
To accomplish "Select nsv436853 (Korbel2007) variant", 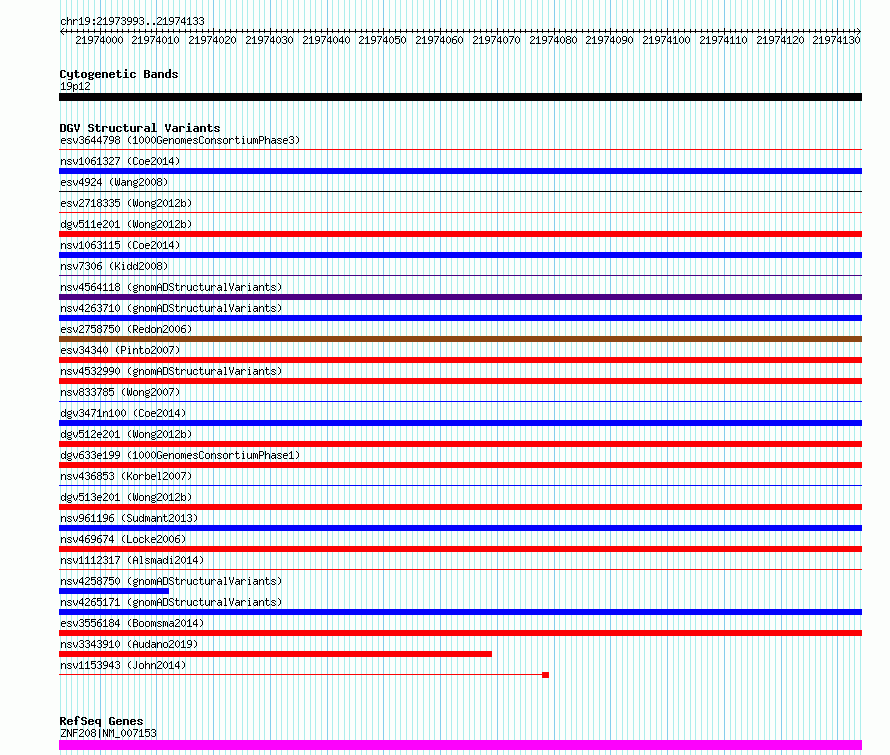I will point(126,476).
